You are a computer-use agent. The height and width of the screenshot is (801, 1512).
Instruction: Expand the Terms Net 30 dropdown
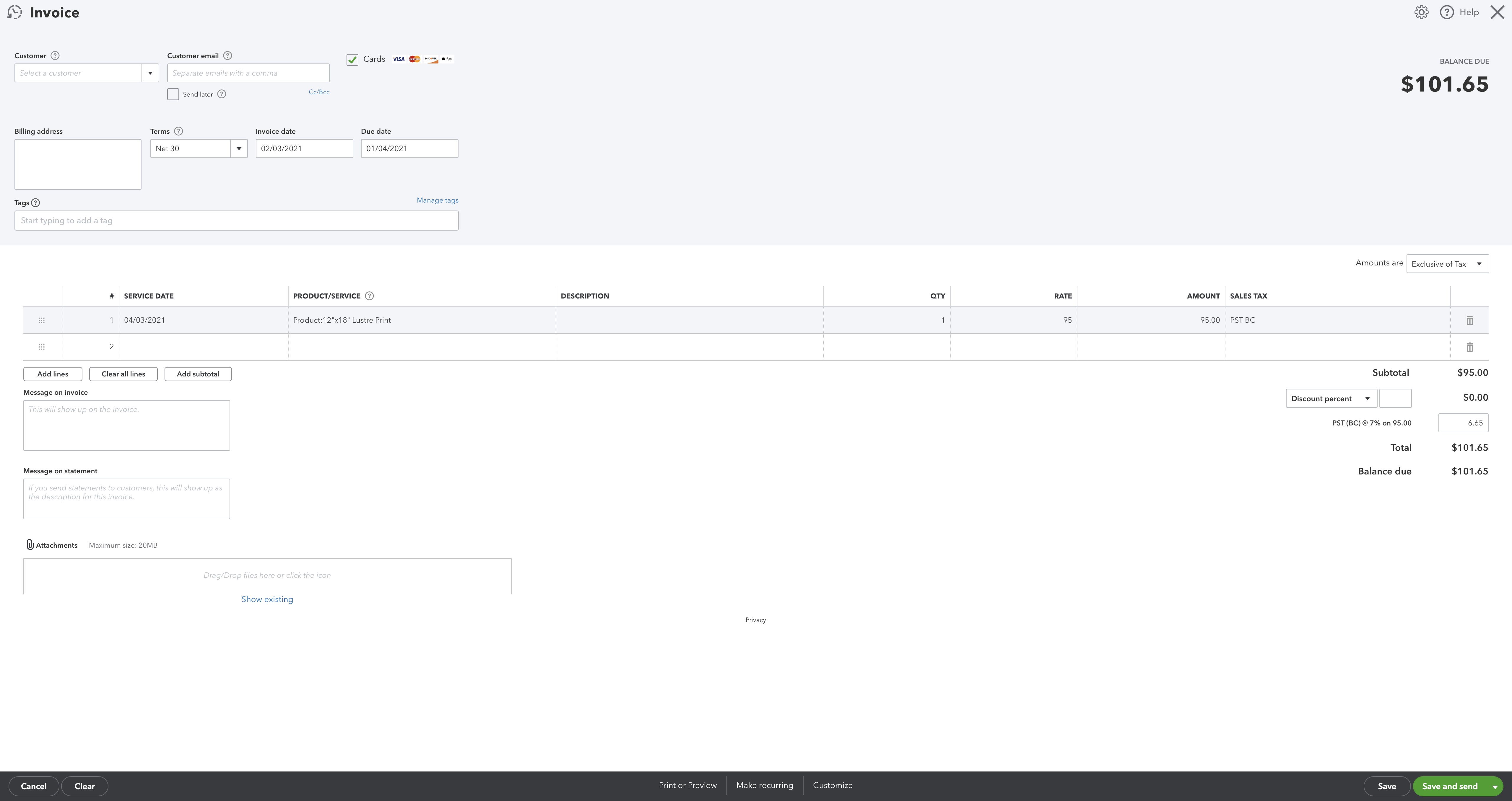[238, 149]
